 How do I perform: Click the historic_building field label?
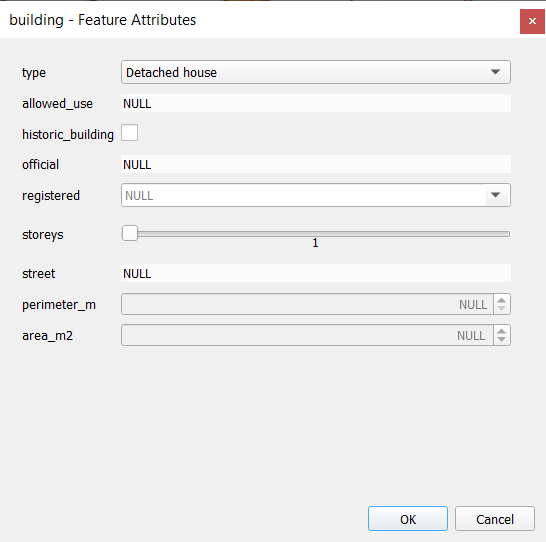[68, 134]
